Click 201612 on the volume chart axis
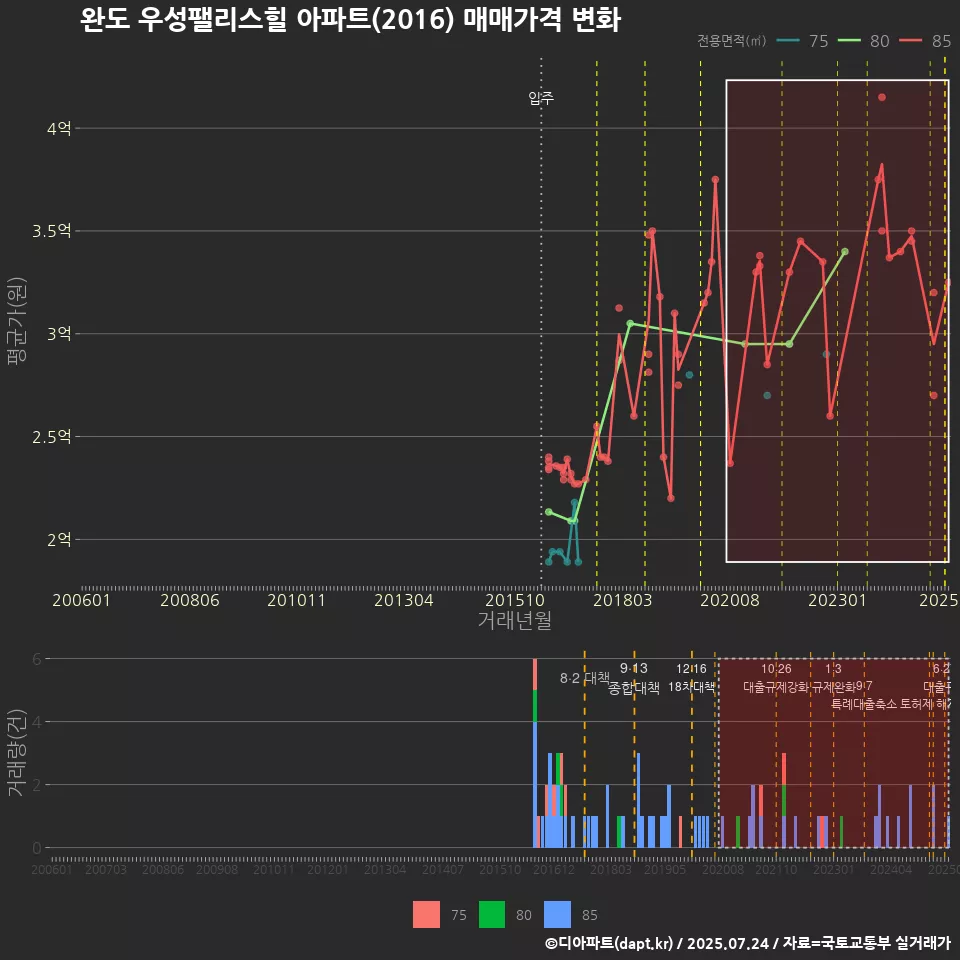The height and width of the screenshot is (960, 960). click(x=553, y=870)
